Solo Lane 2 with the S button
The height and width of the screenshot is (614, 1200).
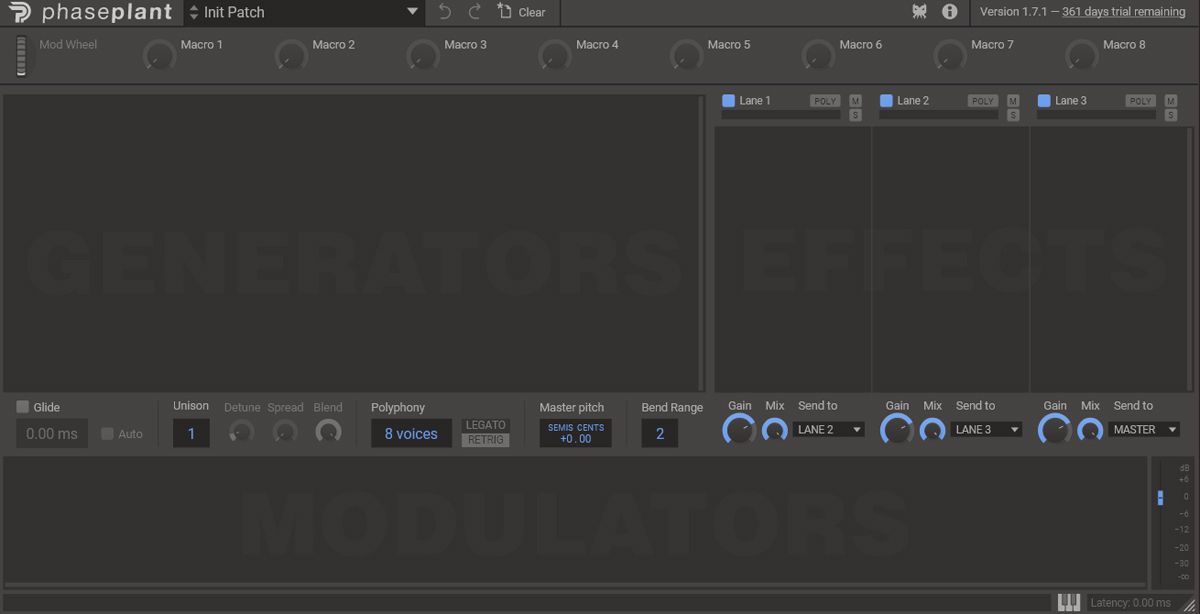coord(1013,115)
